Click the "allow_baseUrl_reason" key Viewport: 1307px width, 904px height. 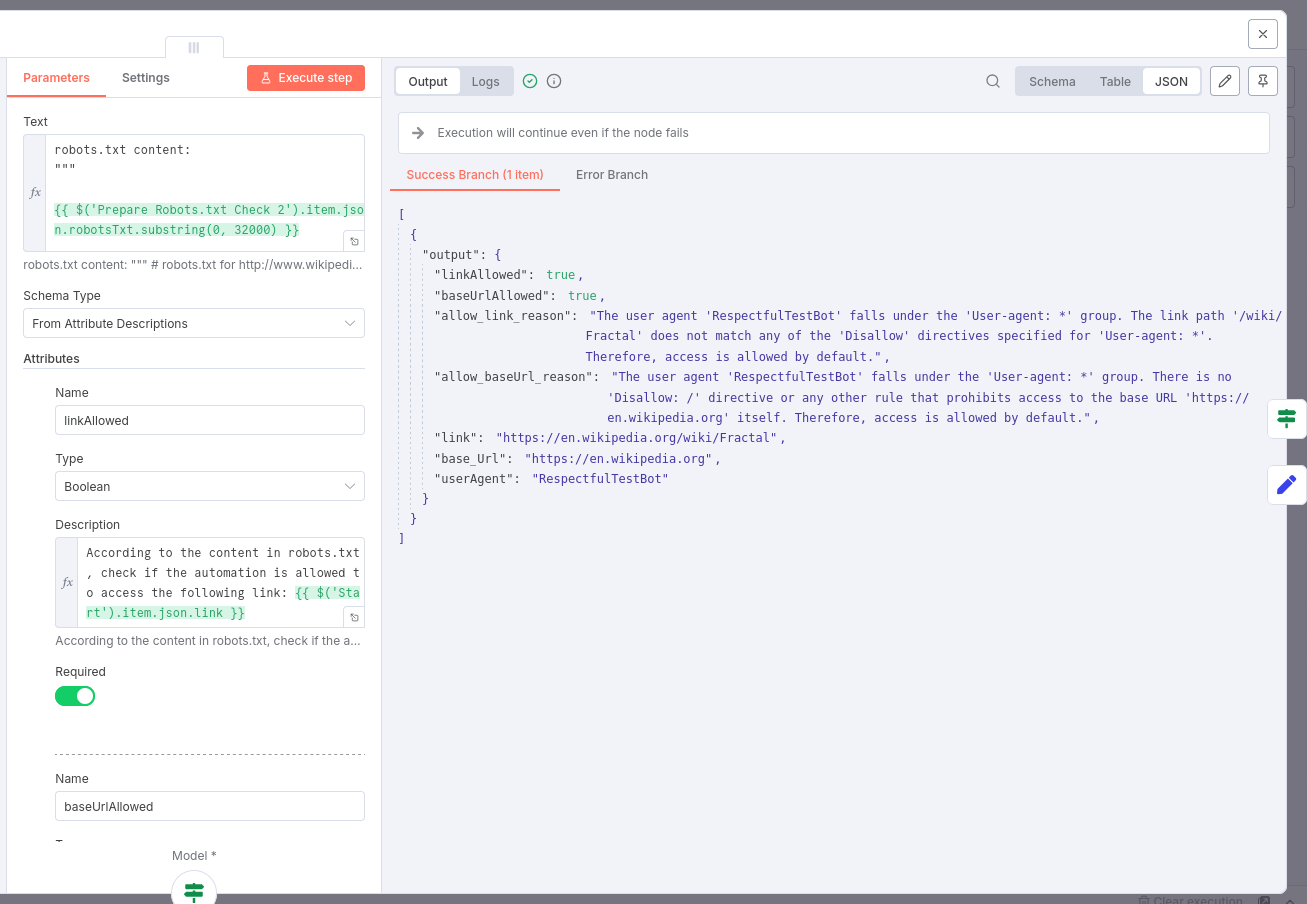[x=514, y=377]
